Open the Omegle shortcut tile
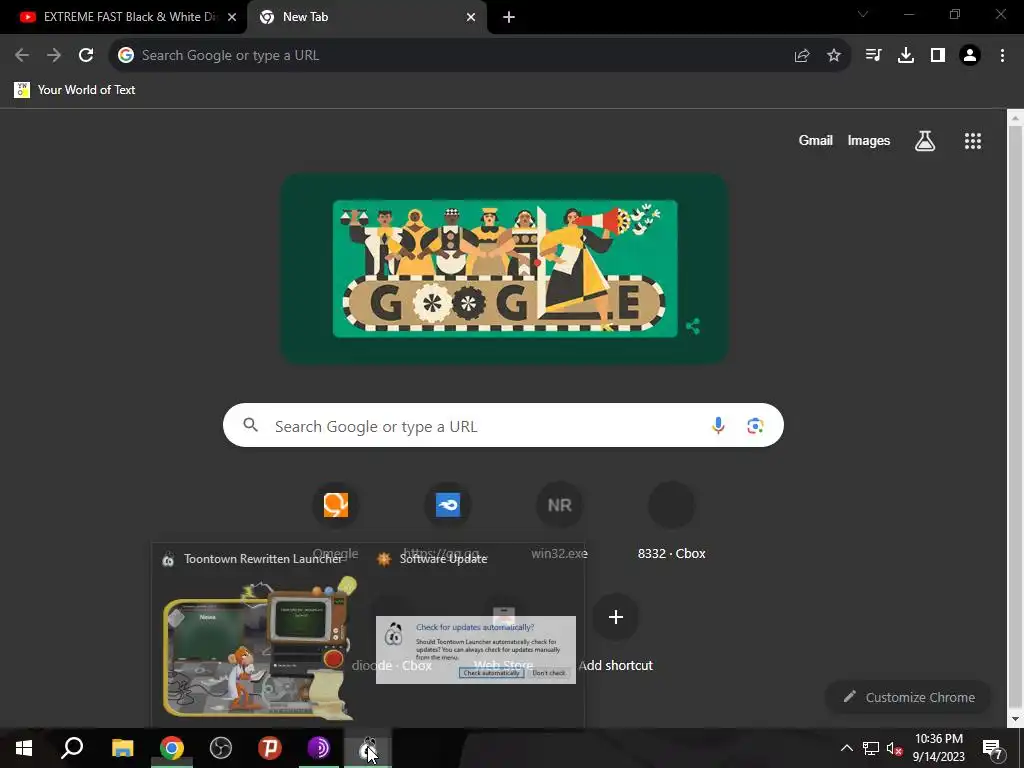 336,505
